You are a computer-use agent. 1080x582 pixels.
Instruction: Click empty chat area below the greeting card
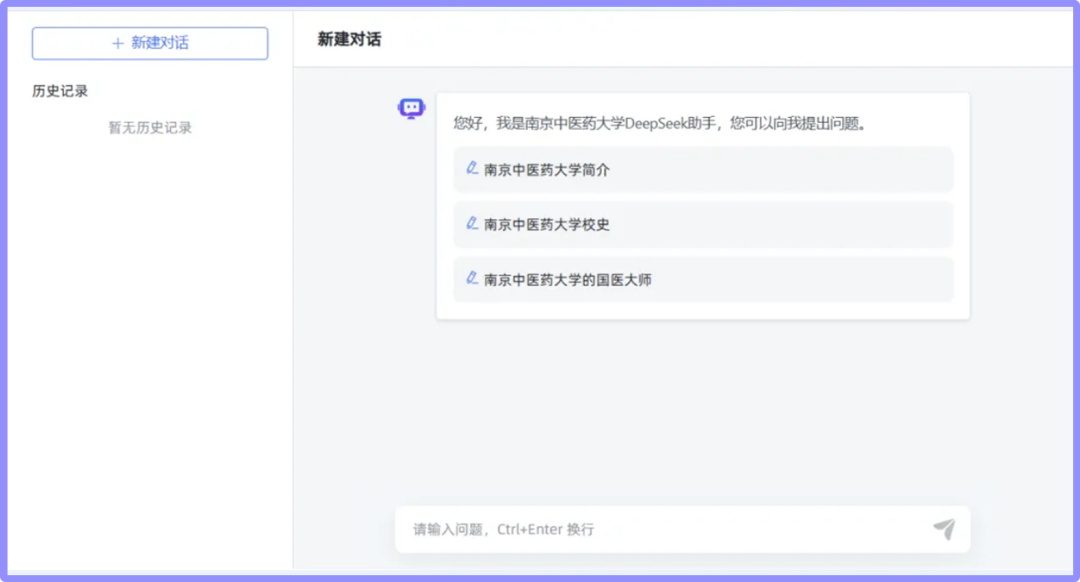[680, 410]
